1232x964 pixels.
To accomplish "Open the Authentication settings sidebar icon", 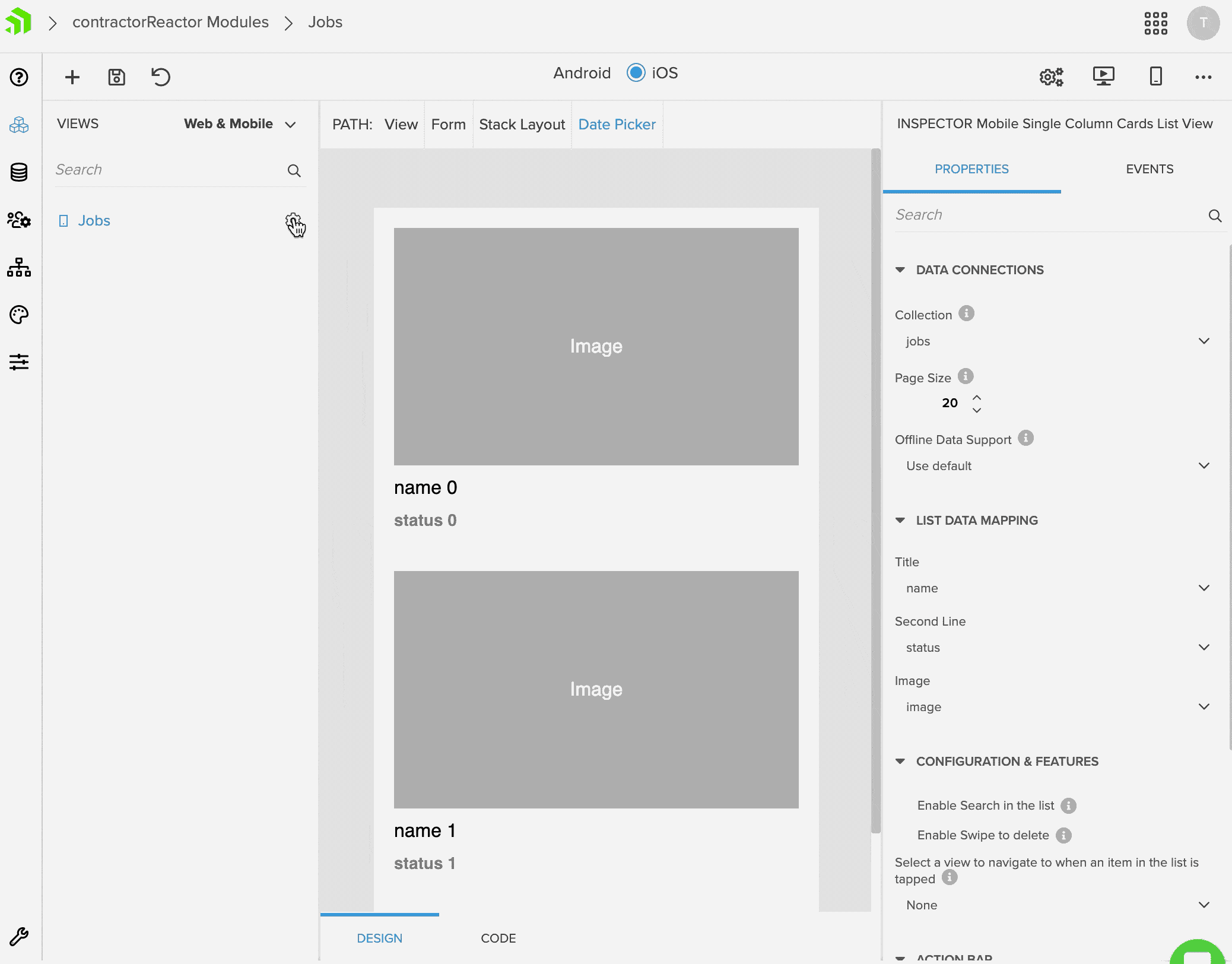I will pos(18,221).
